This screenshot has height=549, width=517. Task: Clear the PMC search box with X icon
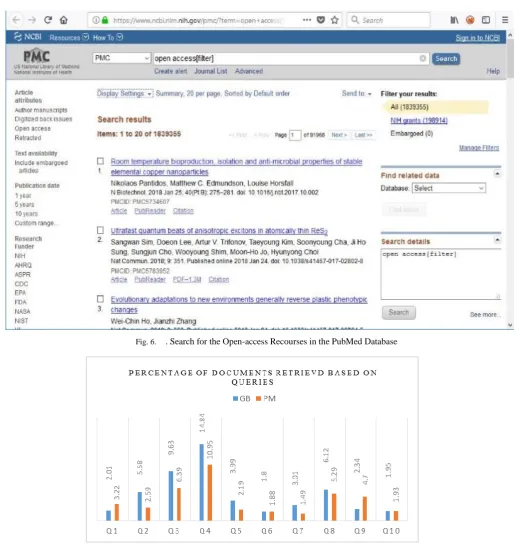click(x=423, y=58)
